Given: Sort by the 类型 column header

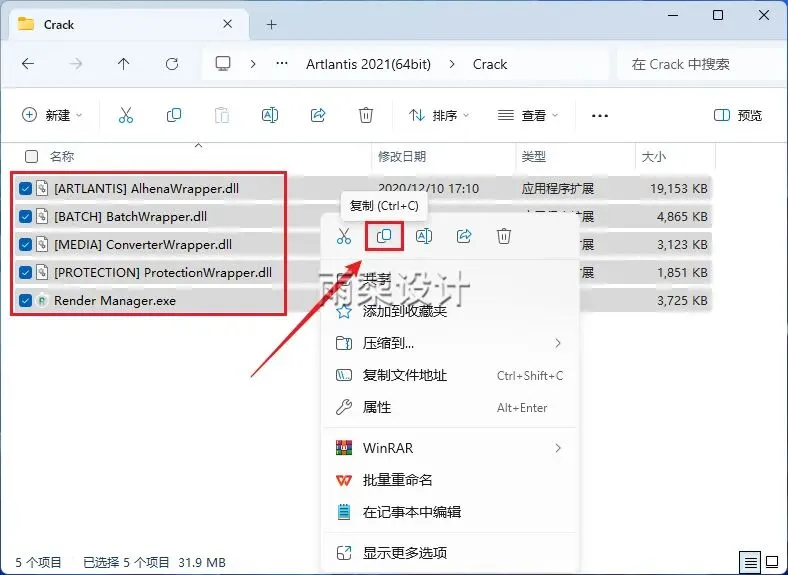Looking at the screenshot, I should pos(534,156).
